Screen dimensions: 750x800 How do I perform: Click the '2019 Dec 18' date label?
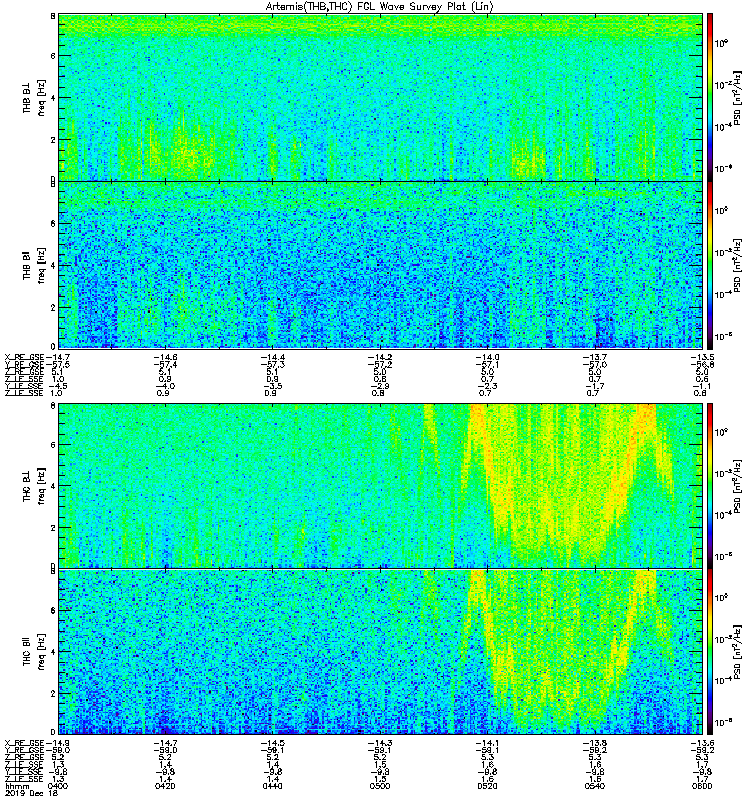pyautogui.click(x=31, y=794)
